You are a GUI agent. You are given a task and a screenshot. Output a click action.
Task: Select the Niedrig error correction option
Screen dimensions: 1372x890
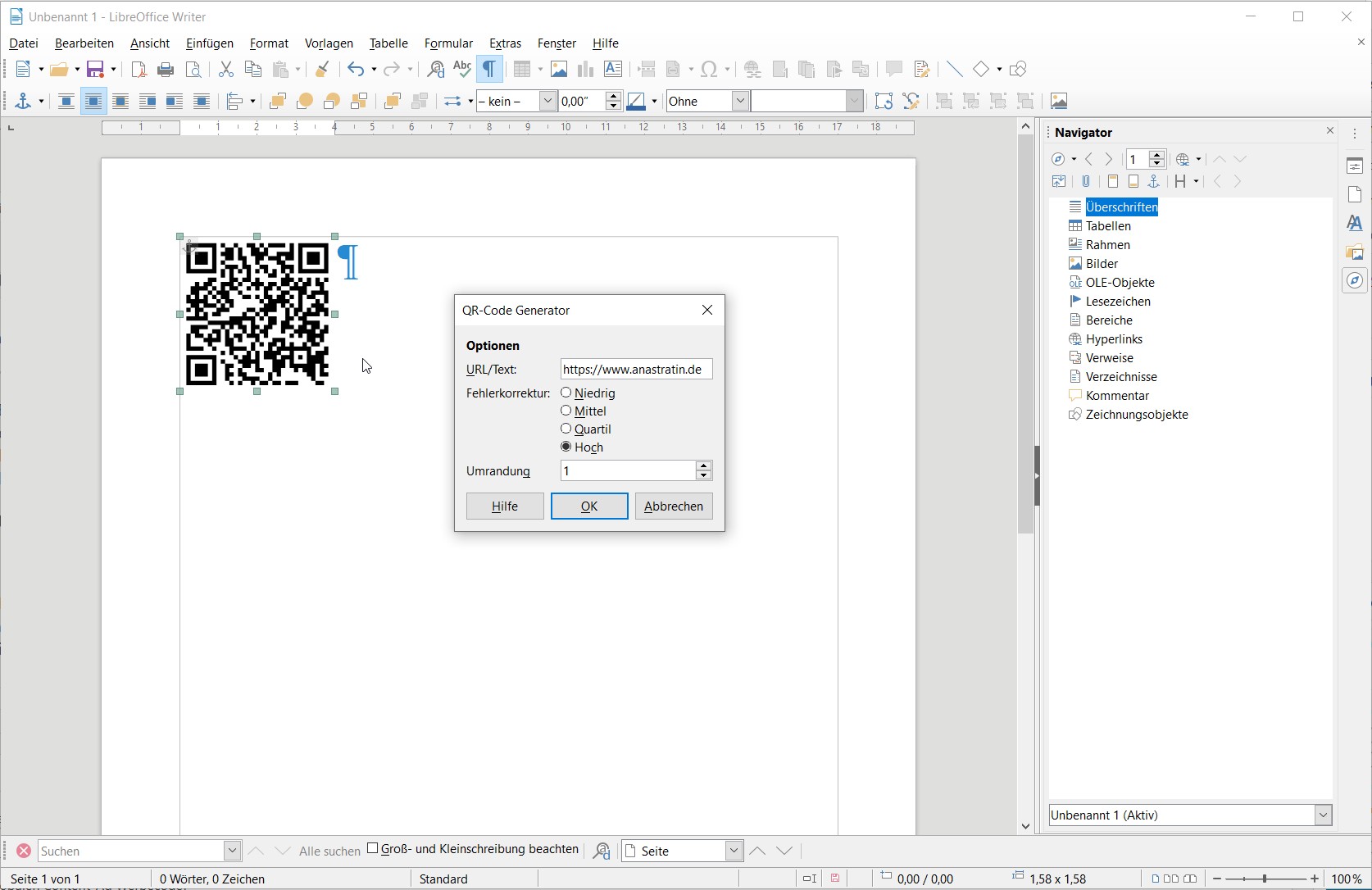click(x=566, y=393)
